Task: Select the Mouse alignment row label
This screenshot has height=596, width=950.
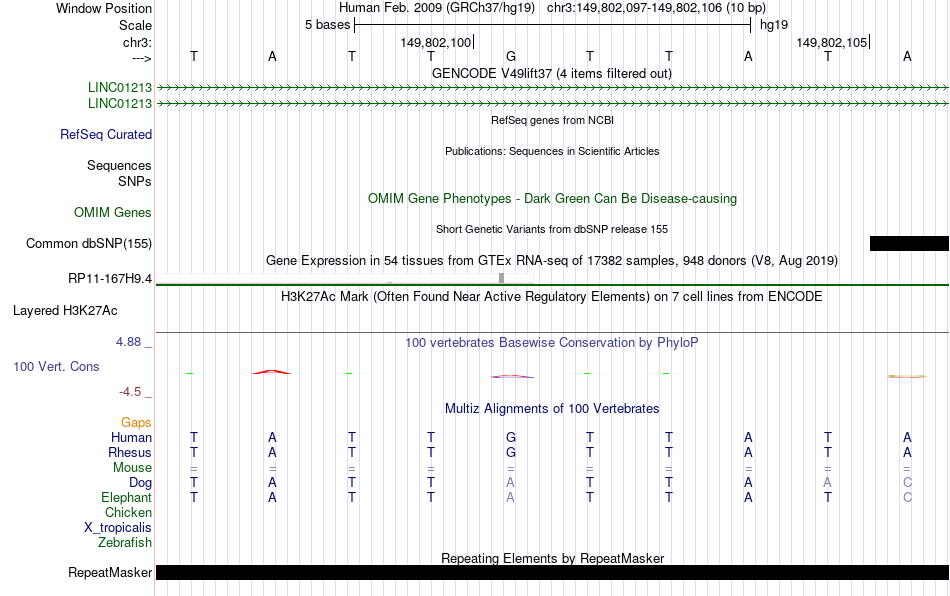Action: (x=132, y=468)
